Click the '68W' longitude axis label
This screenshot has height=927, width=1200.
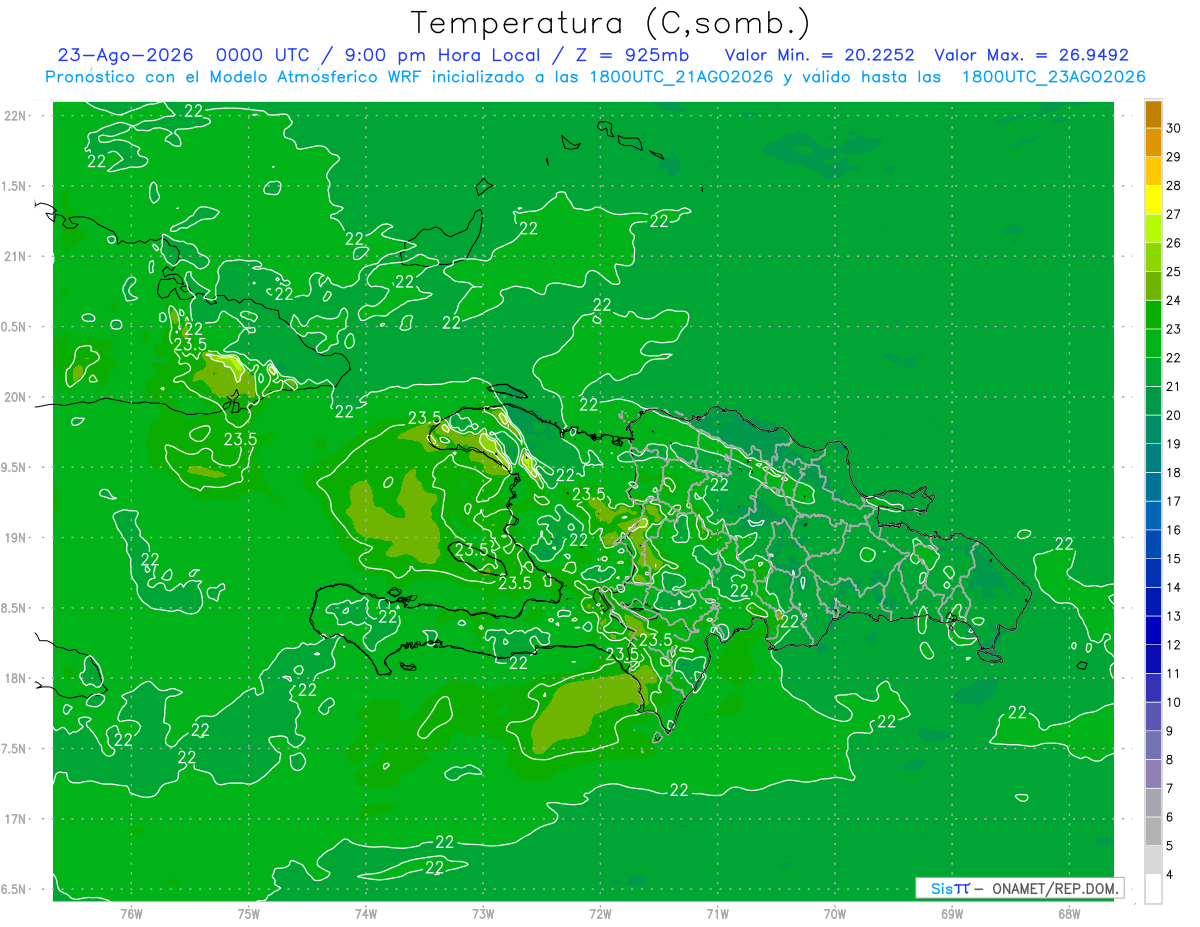pyautogui.click(x=1069, y=913)
